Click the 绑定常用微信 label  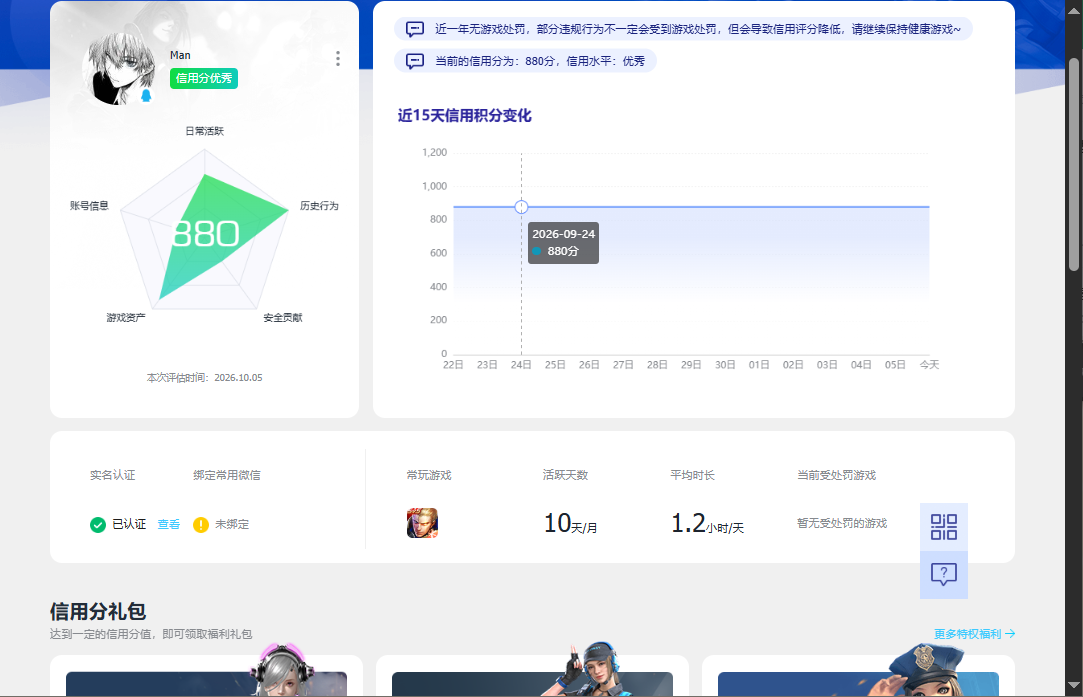pos(227,475)
